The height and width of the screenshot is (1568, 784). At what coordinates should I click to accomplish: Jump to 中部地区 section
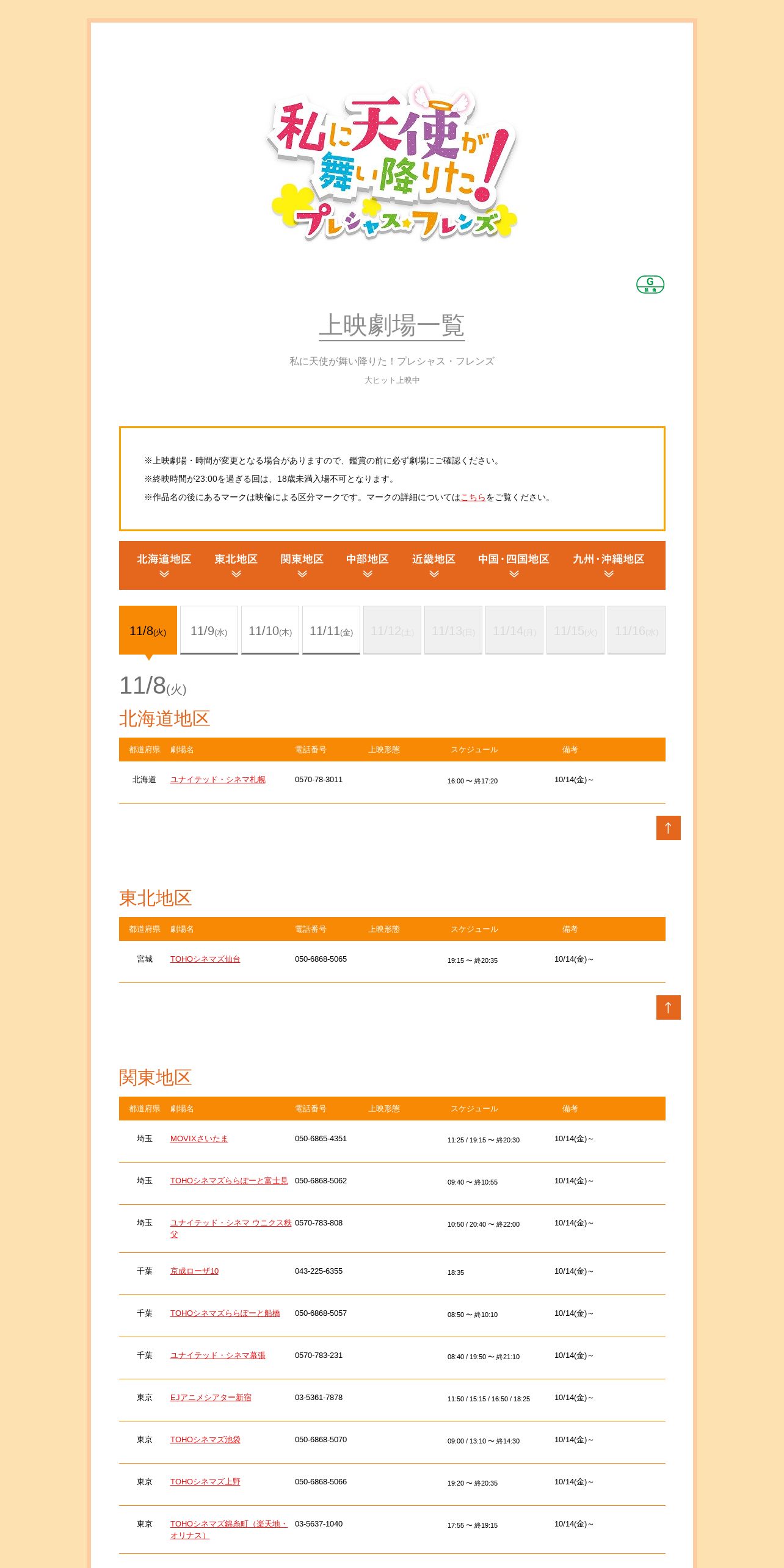[368, 565]
